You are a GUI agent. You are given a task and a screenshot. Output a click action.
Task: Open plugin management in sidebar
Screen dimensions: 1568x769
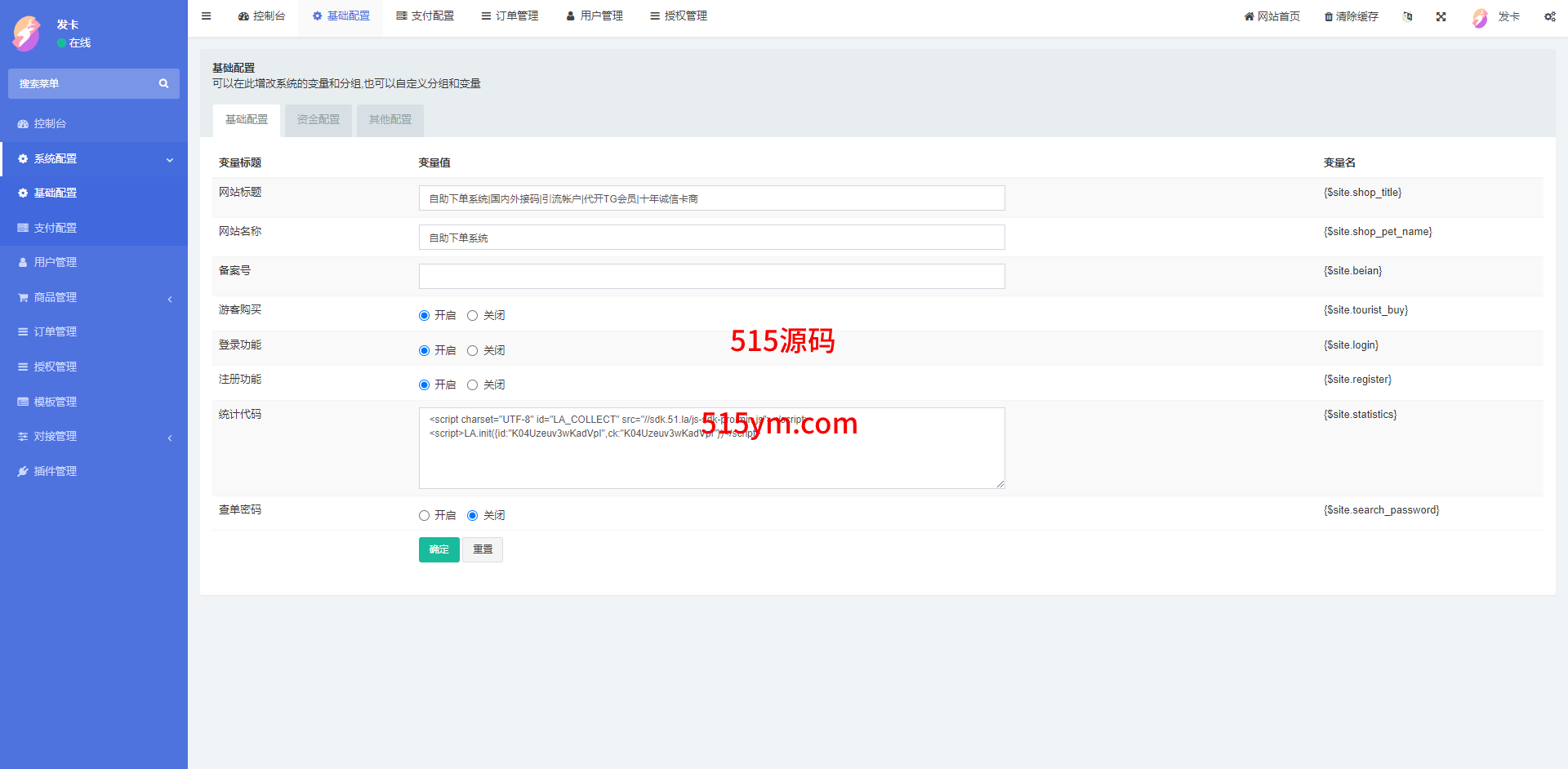(x=55, y=471)
